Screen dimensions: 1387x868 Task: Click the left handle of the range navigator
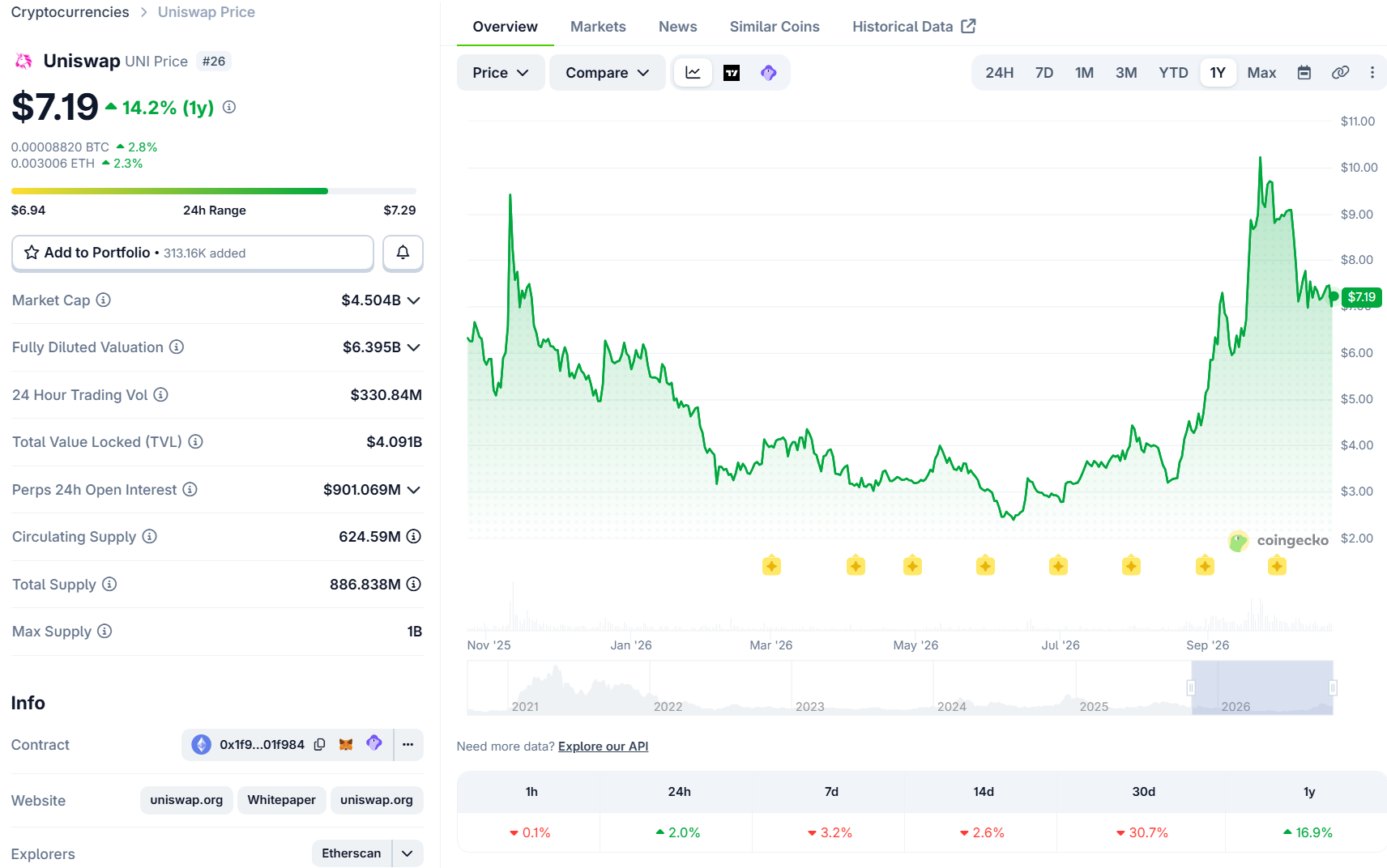pos(1191,687)
